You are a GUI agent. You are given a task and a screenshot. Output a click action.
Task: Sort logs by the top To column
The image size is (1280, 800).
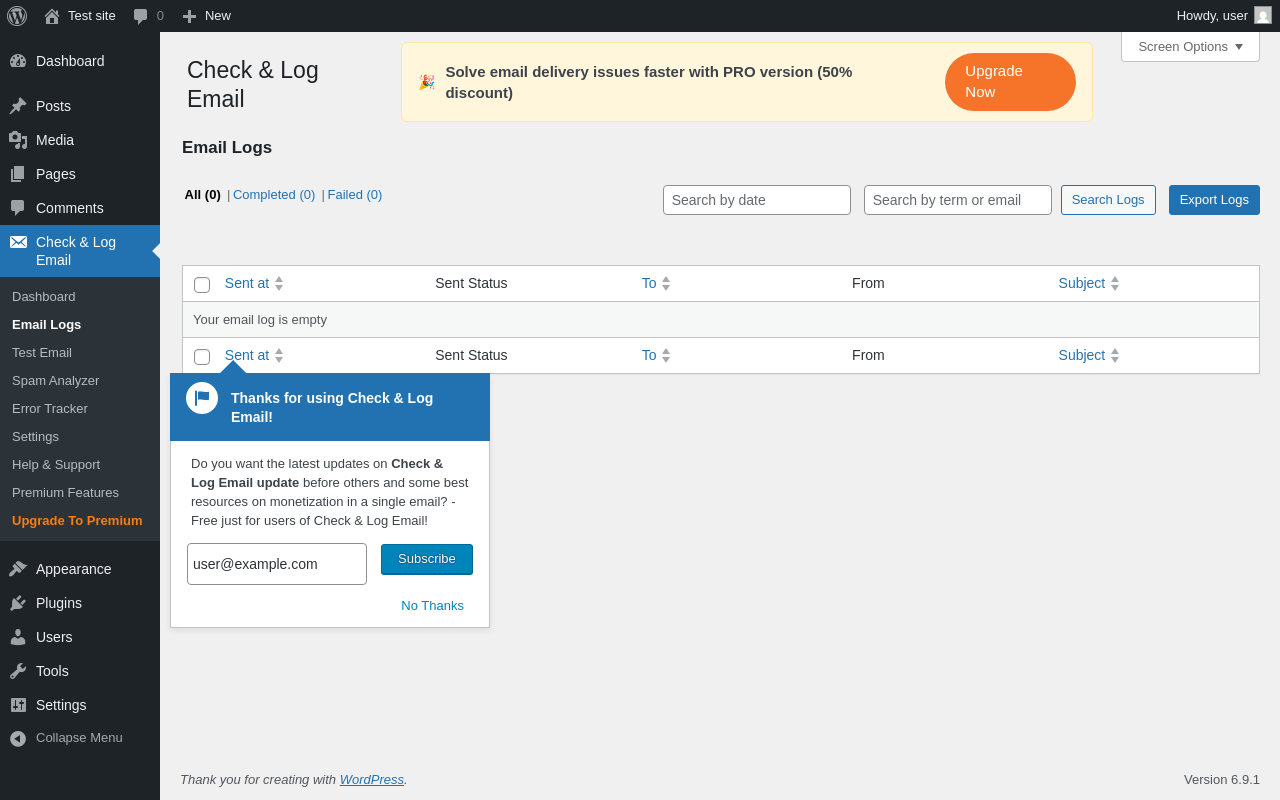pyautogui.click(x=649, y=283)
